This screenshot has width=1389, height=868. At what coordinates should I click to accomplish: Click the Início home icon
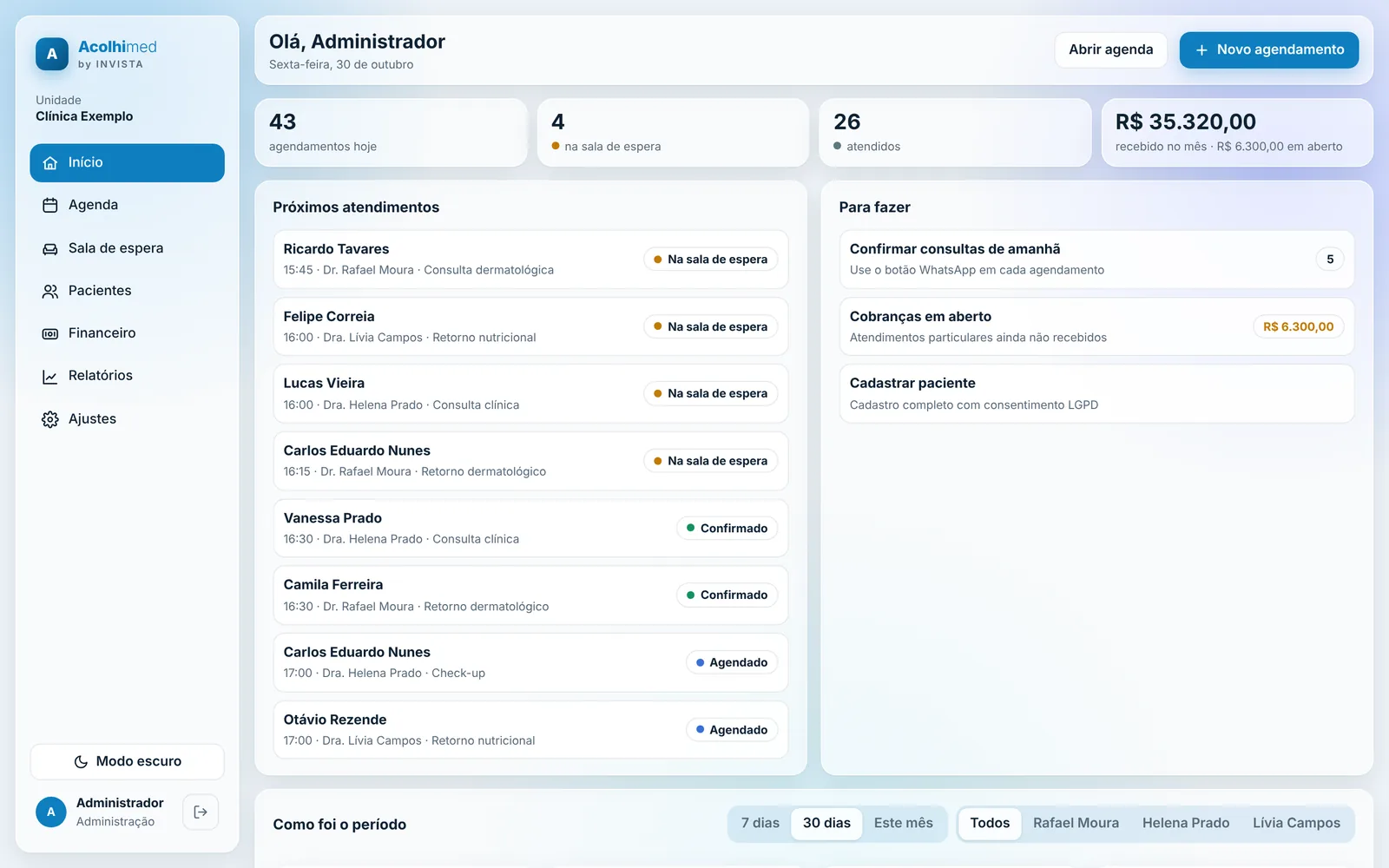click(50, 162)
